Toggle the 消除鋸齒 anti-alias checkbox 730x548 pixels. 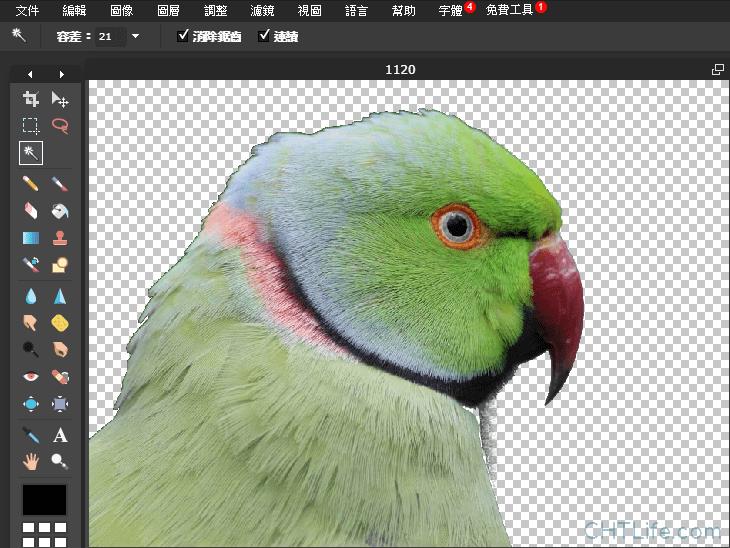coord(183,36)
